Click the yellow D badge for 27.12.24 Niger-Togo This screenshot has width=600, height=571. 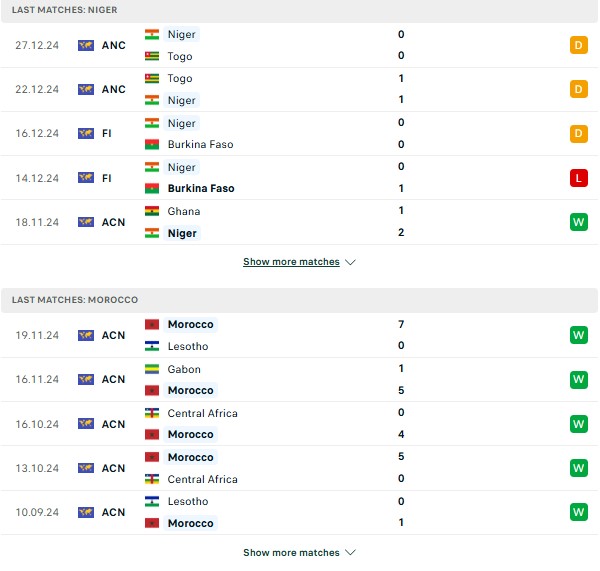(x=578, y=45)
